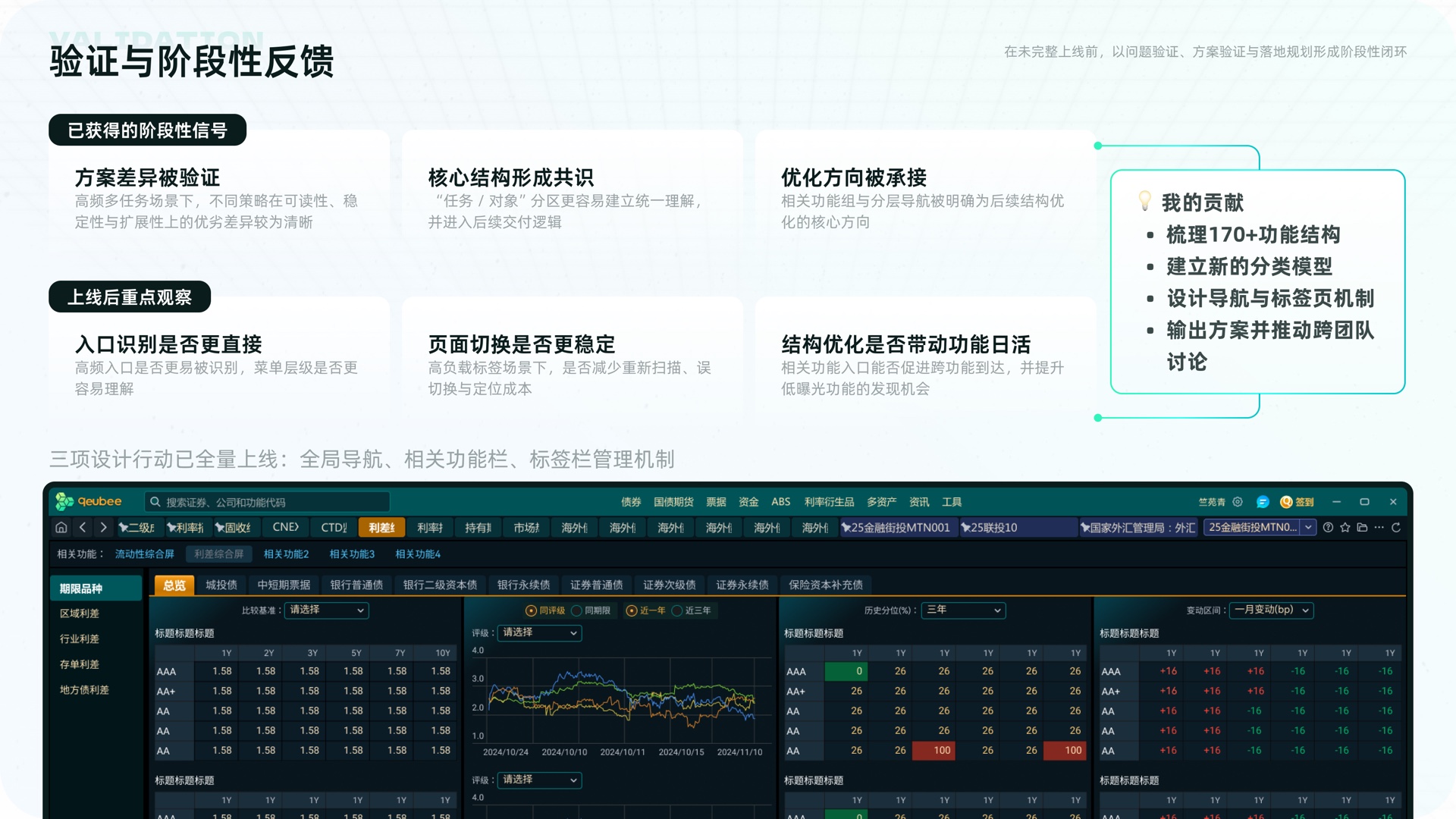Viewport: 1456px width, 819px height.
Task: Open the three-dots more options icon
Action: pyautogui.click(x=1379, y=527)
